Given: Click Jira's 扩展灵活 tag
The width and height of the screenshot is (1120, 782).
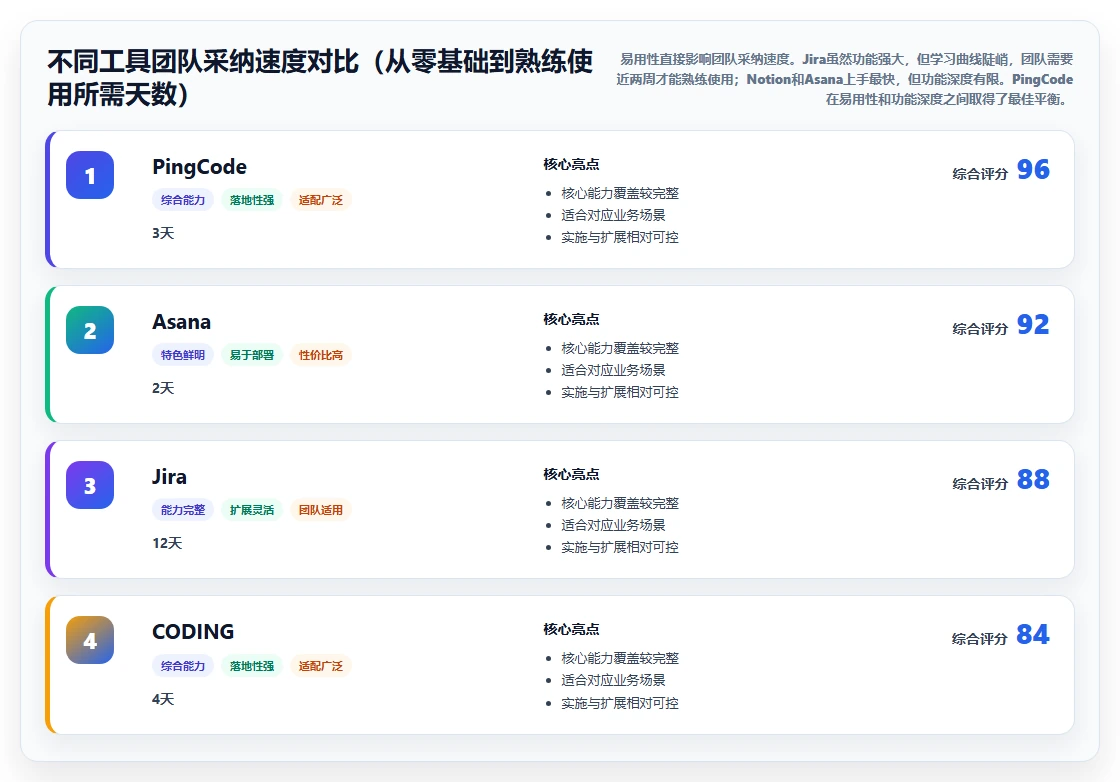Looking at the screenshot, I should click(x=251, y=510).
